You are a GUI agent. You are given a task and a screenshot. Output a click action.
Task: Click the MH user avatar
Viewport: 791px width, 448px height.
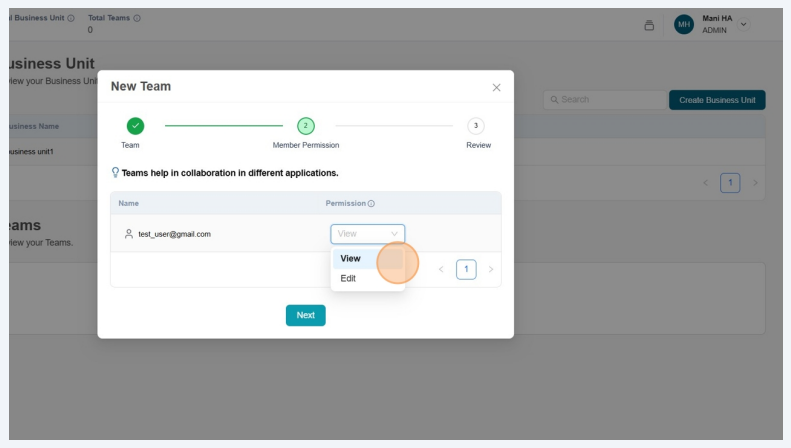point(684,25)
